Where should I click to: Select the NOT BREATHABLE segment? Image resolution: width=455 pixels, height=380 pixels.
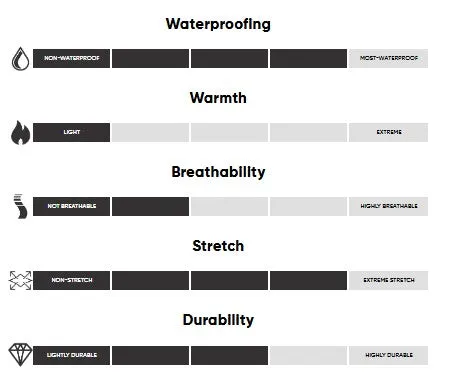(x=71, y=206)
